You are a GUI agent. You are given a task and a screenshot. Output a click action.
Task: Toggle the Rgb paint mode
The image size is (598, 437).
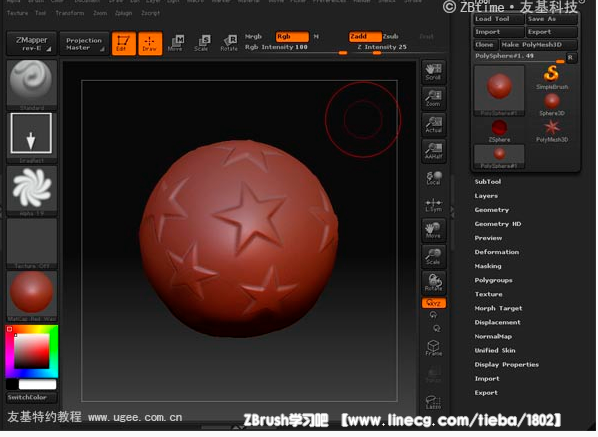(x=292, y=36)
